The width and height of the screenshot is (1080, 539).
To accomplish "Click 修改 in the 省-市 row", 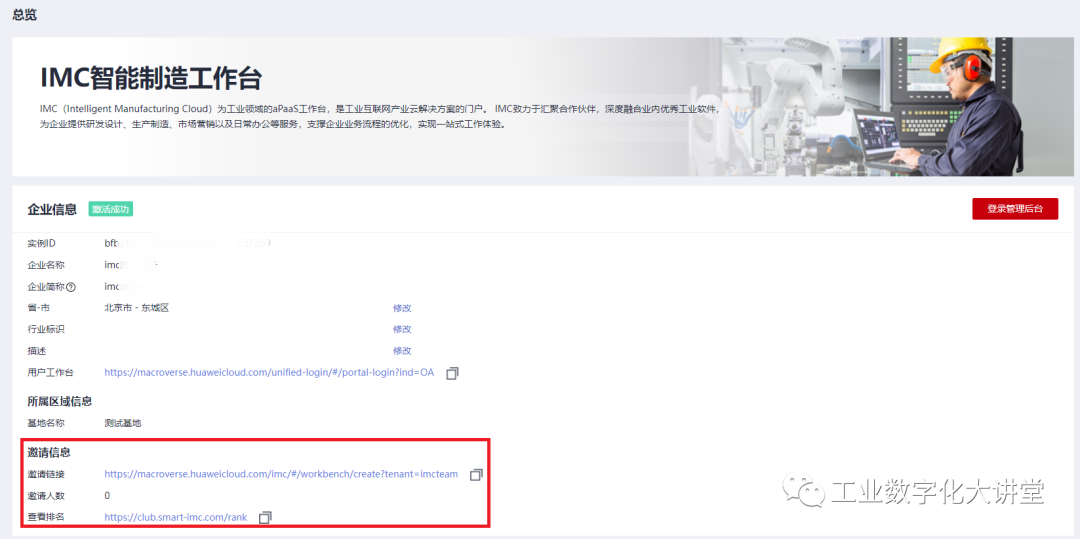I will coord(402,308).
